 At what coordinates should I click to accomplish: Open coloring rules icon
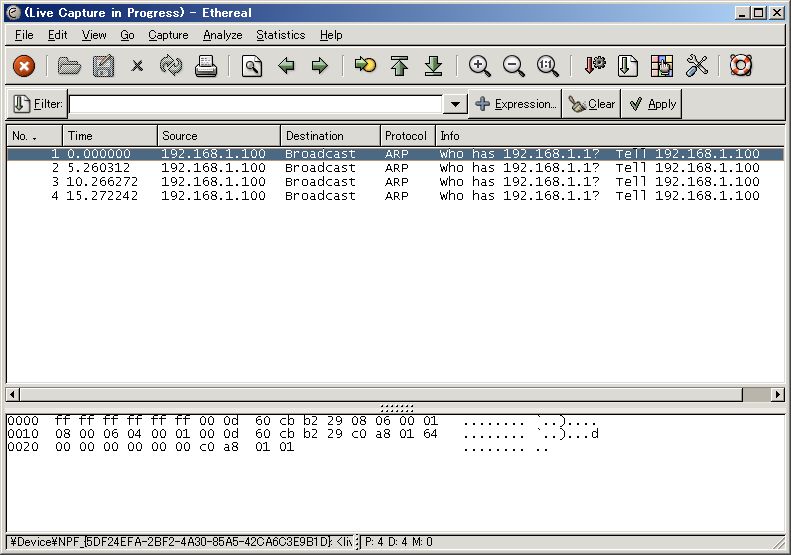[662, 66]
